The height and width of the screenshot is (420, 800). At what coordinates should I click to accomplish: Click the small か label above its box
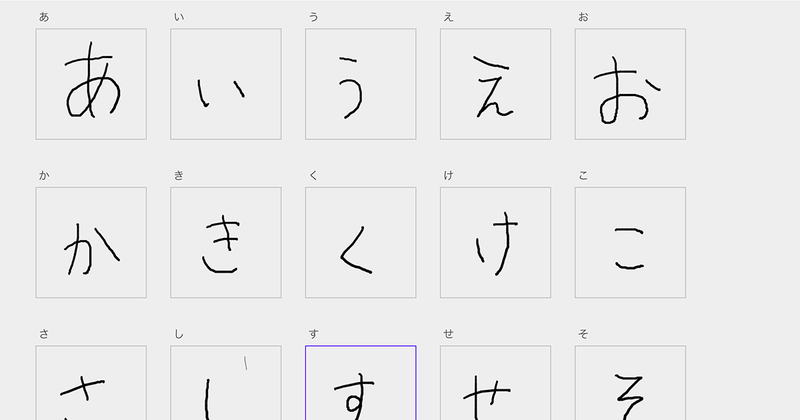(44, 176)
